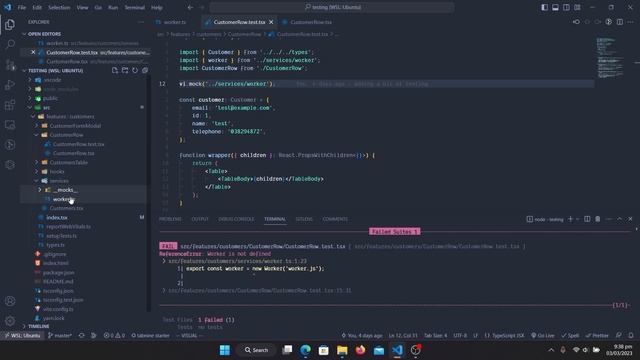Open the Run and Debug view
This screenshot has width=640, height=360.
(x=10, y=84)
